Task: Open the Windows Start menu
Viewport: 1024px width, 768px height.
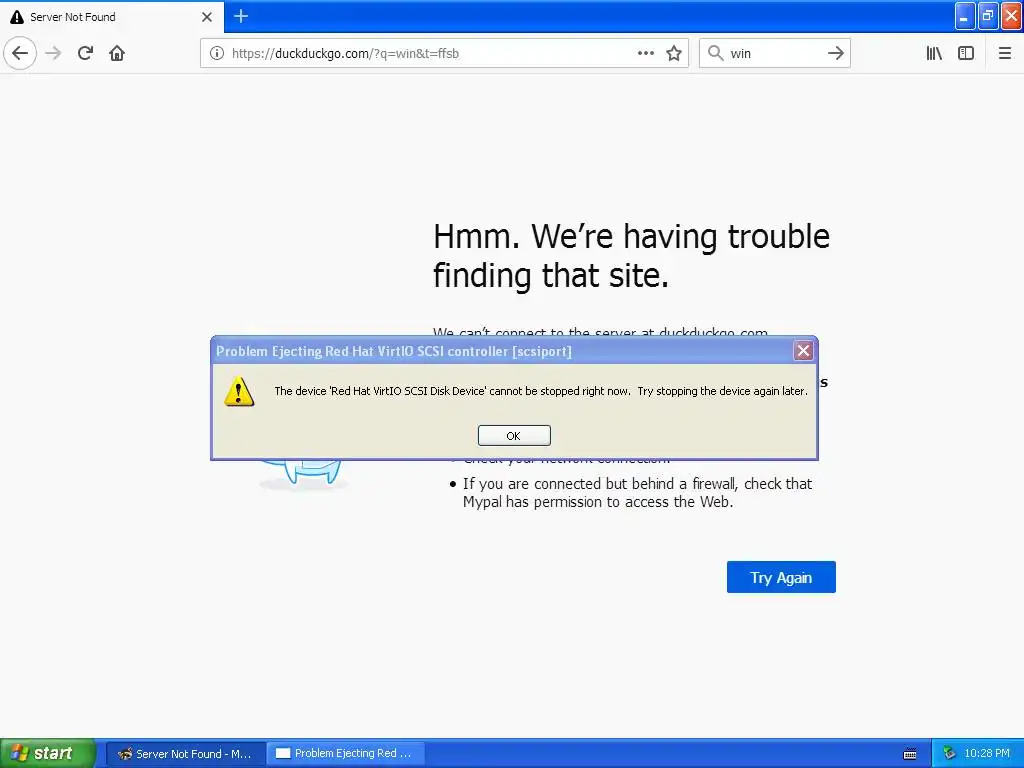Action: [x=48, y=753]
